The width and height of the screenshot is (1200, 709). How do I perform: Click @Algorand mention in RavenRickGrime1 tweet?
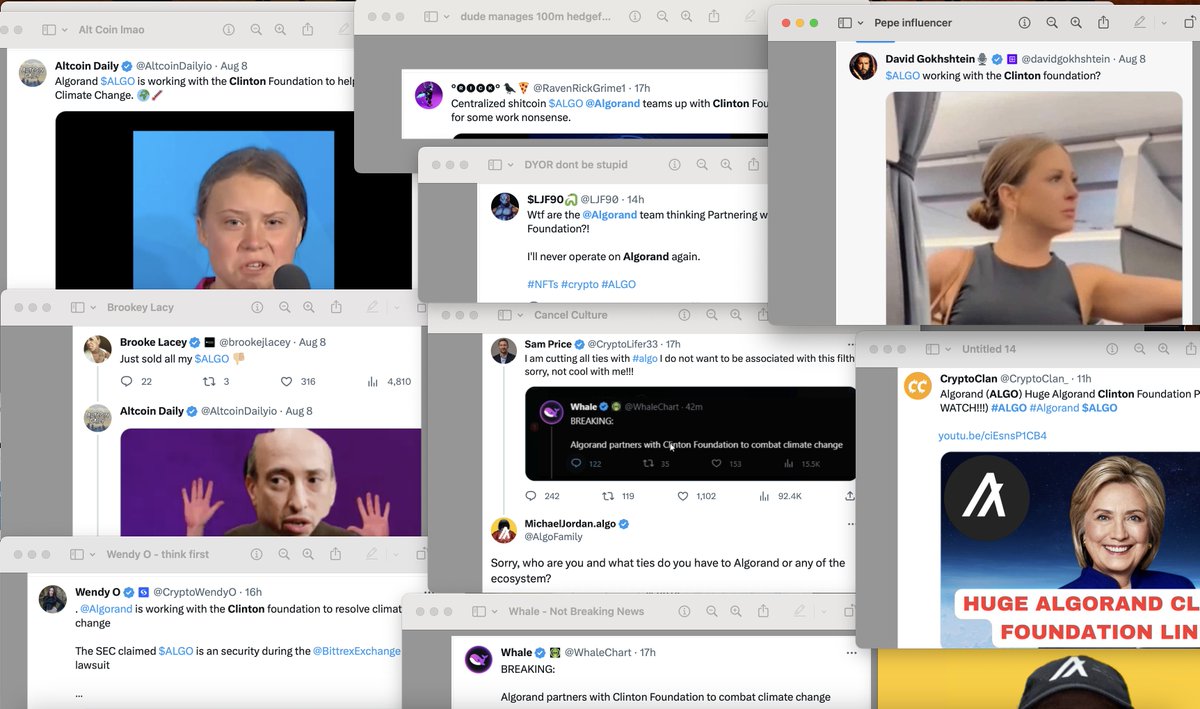[x=612, y=103]
